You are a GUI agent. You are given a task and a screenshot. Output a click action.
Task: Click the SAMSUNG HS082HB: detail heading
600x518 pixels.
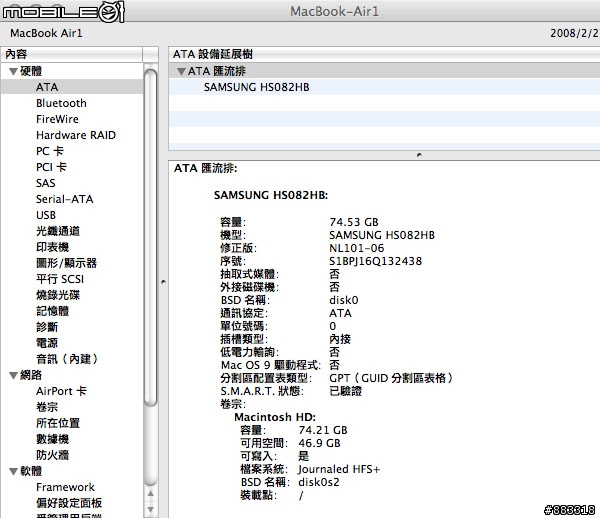click(271, 195)
